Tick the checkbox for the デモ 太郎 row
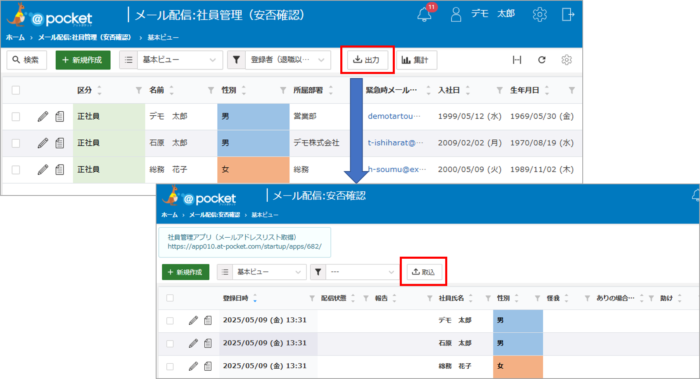700x379 pixels. 16,117
